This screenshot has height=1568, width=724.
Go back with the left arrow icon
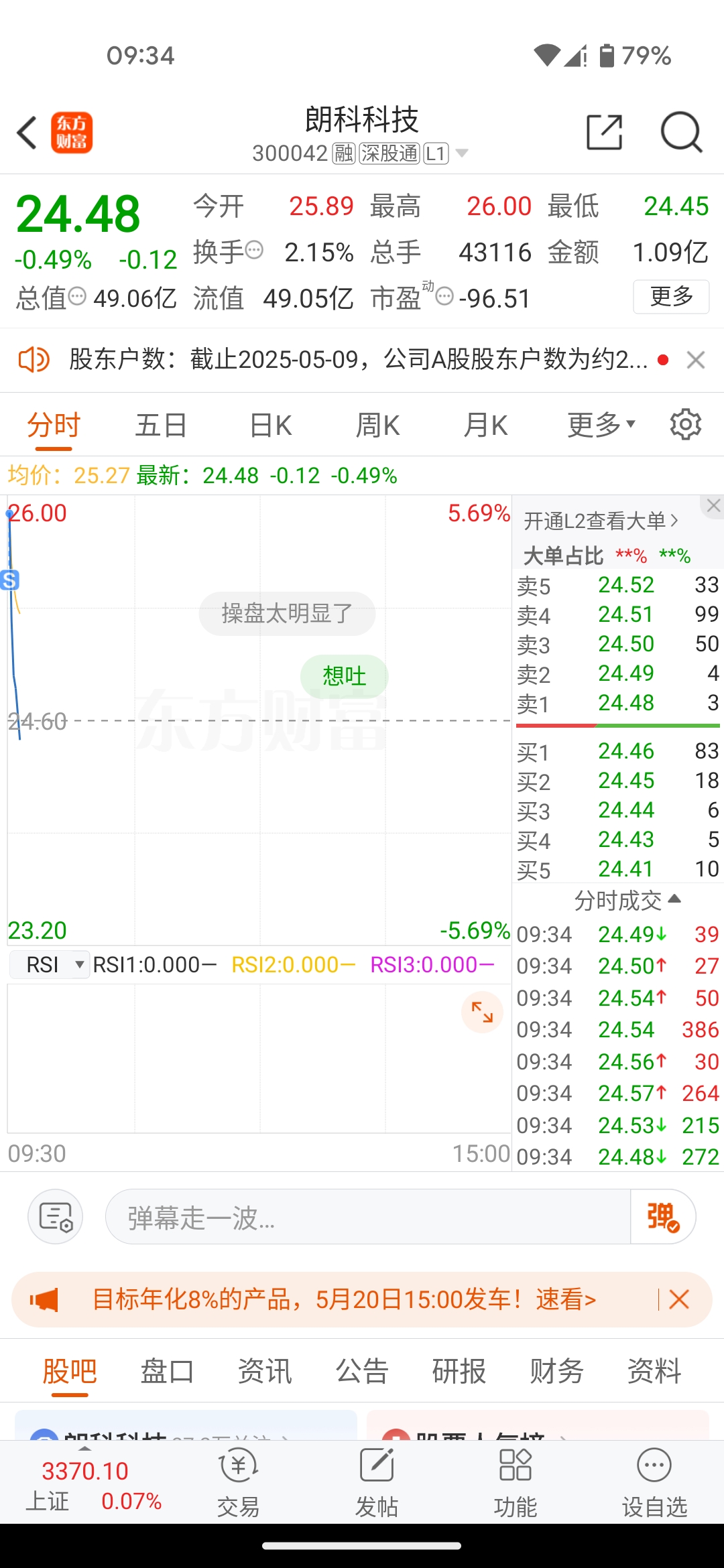pyautogui.click(x=27, y=132)
